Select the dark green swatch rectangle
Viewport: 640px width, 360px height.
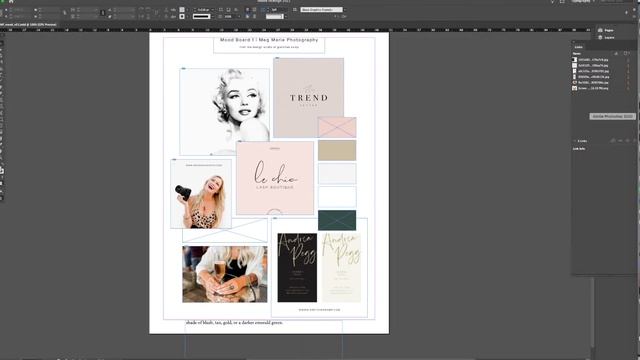pyautogui.click(x=337, y=220)
